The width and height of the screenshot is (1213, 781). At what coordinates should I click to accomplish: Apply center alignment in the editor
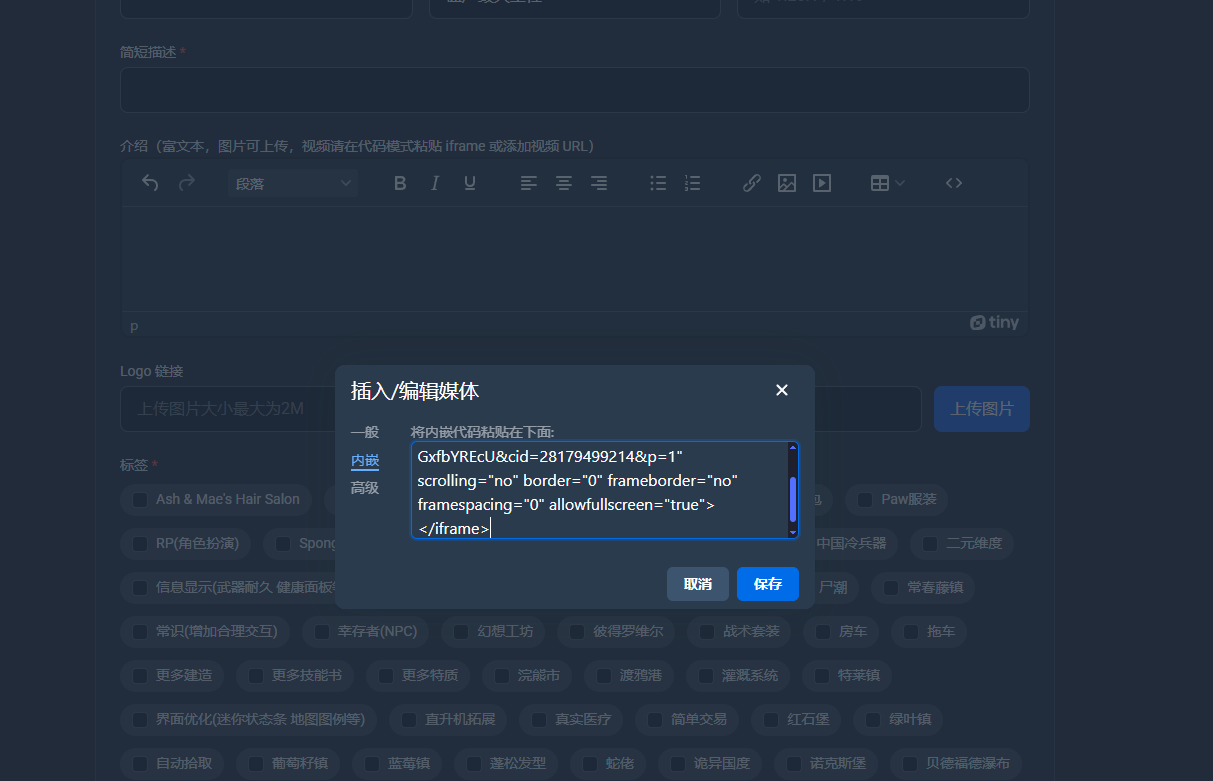click(x=564, y=183)
